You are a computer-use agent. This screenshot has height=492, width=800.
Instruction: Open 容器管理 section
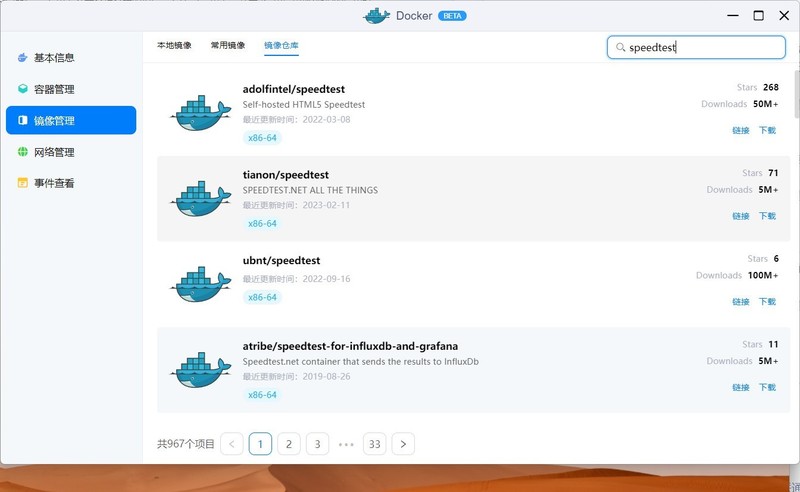(71, 89)
